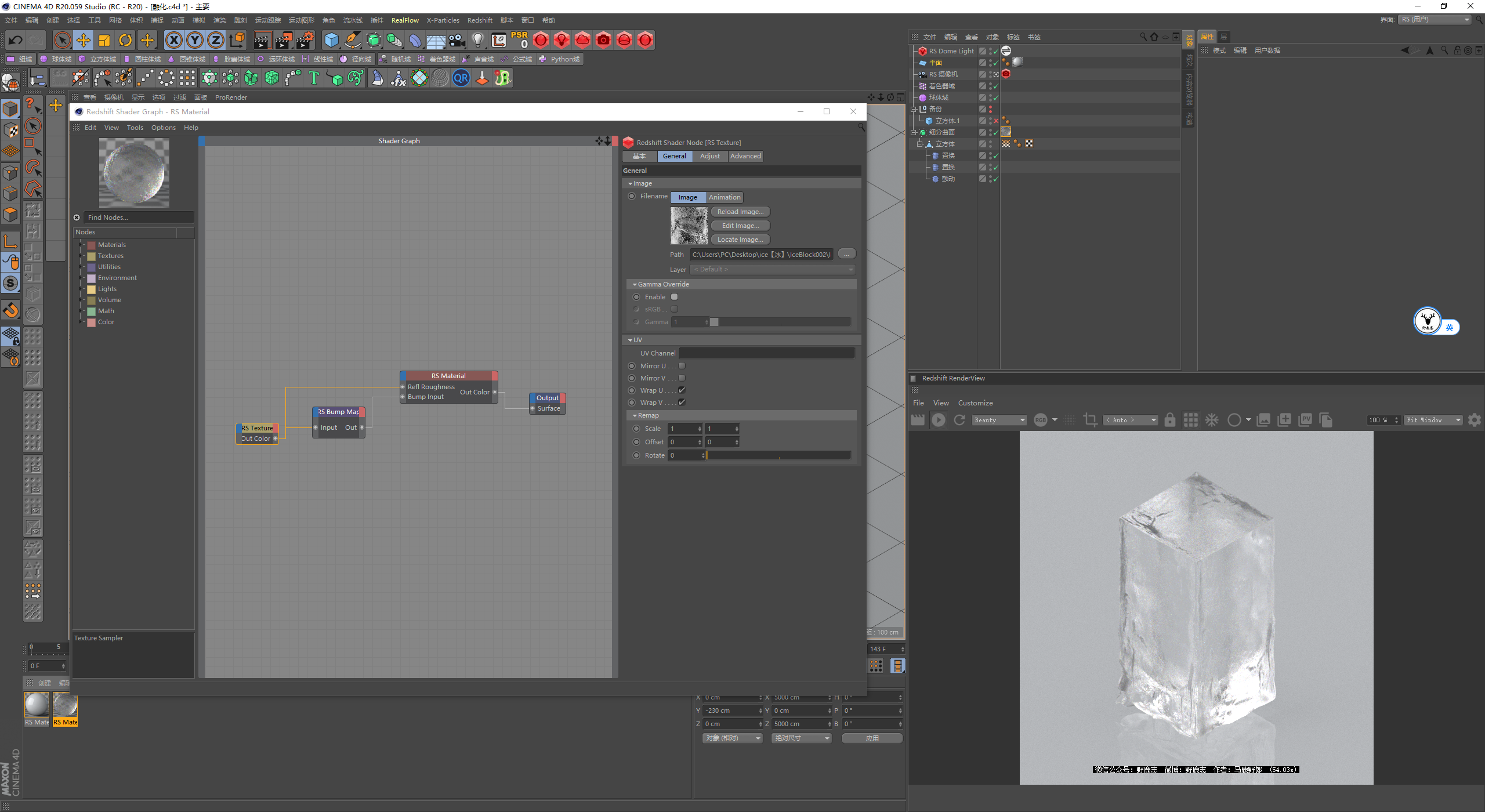Open the Tools menu in Shader Graph
Image resolution: width=1485 pixels, height=812 pixels.
(x=135, y=128)
